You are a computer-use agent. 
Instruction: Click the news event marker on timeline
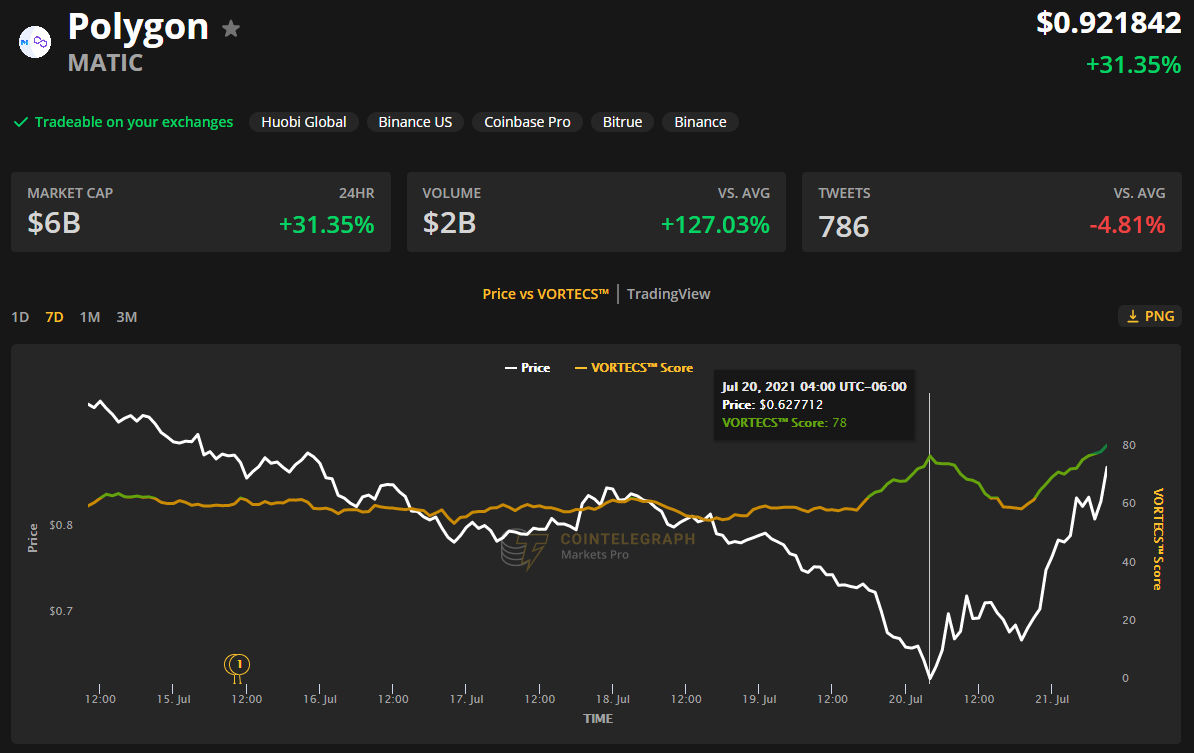pos(238,664)
